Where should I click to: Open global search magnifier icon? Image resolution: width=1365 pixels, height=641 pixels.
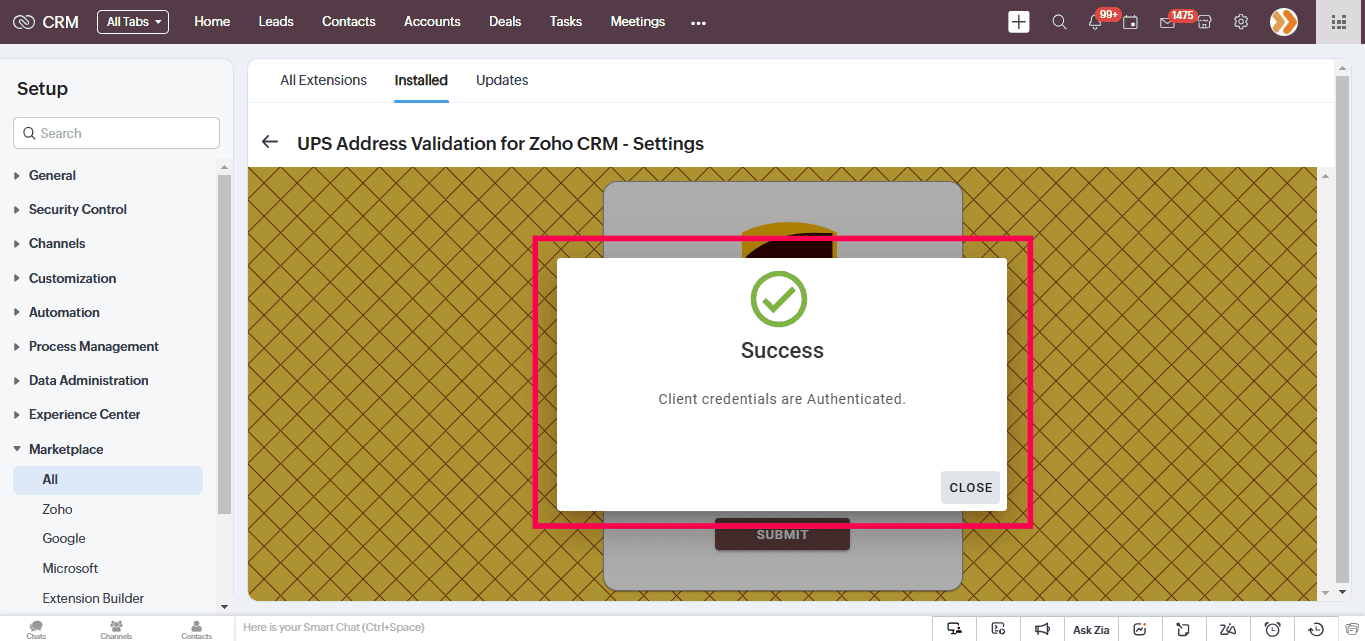point(1059,22)
